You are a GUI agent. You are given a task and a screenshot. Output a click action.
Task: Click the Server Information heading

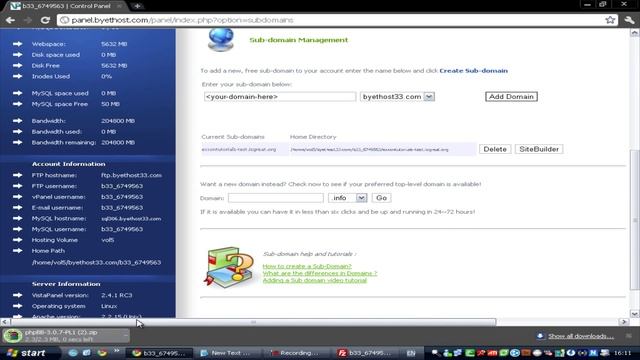66,284
